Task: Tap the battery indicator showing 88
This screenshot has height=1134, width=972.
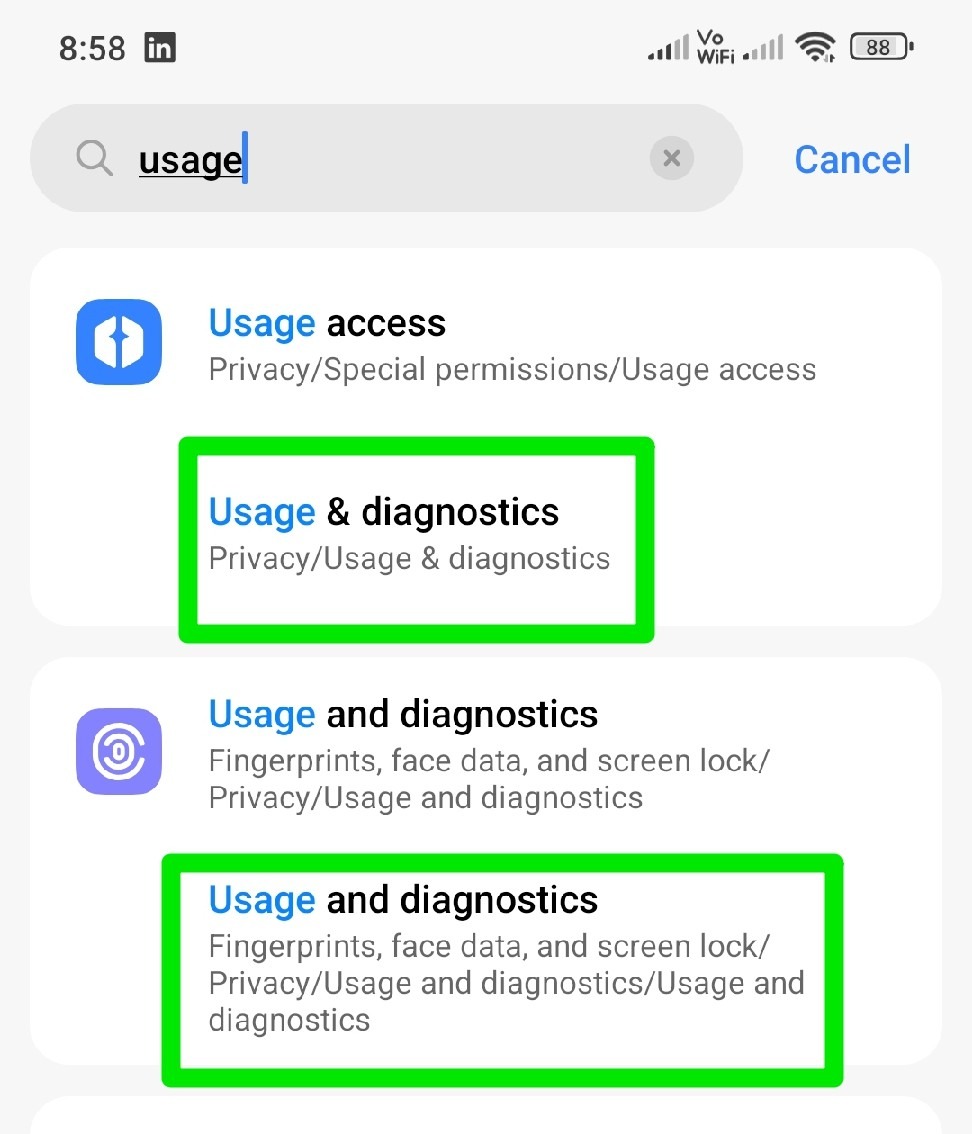Action: tap(878, 46)
